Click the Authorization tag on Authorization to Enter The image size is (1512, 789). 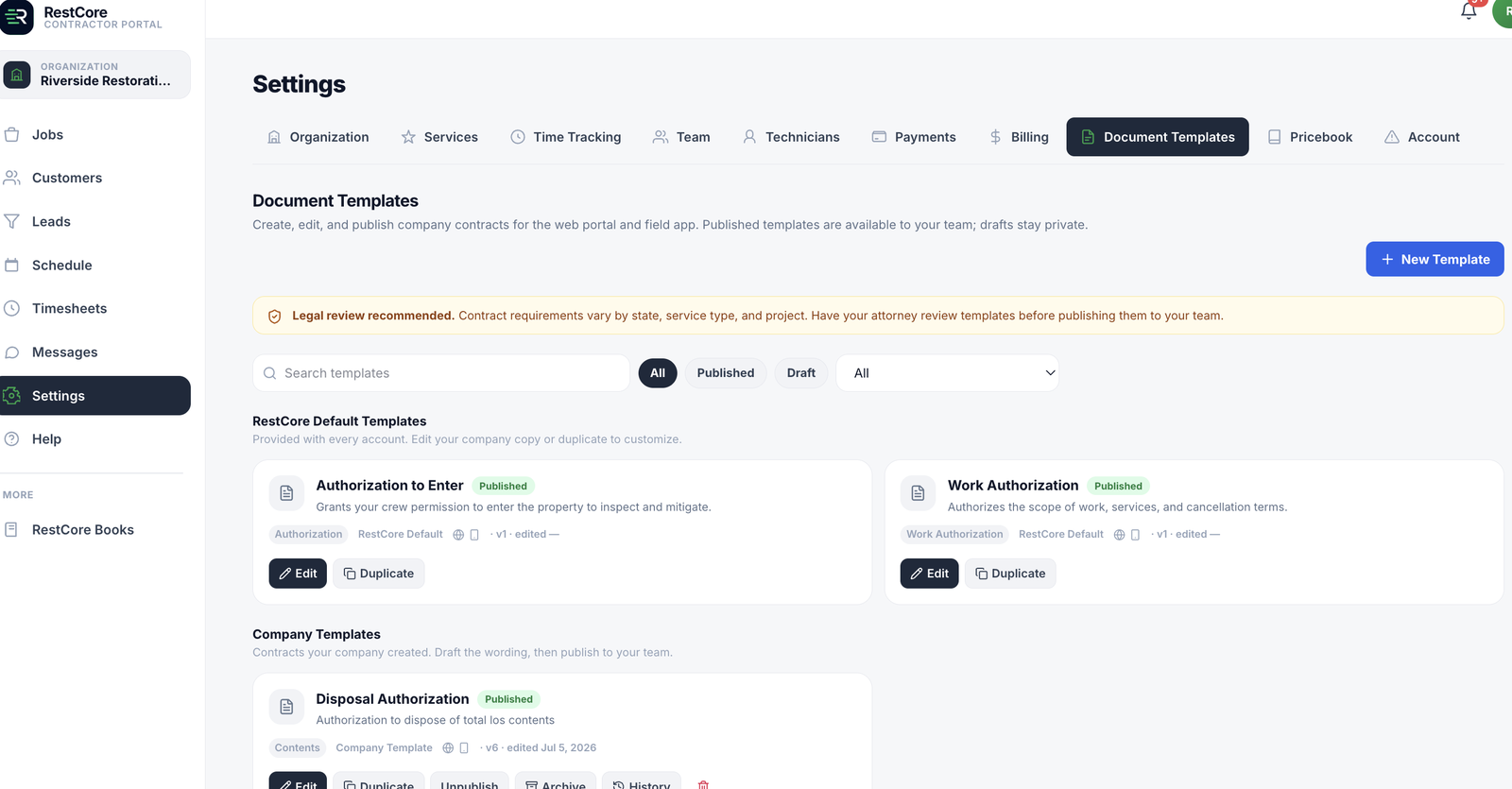point(309,535)
